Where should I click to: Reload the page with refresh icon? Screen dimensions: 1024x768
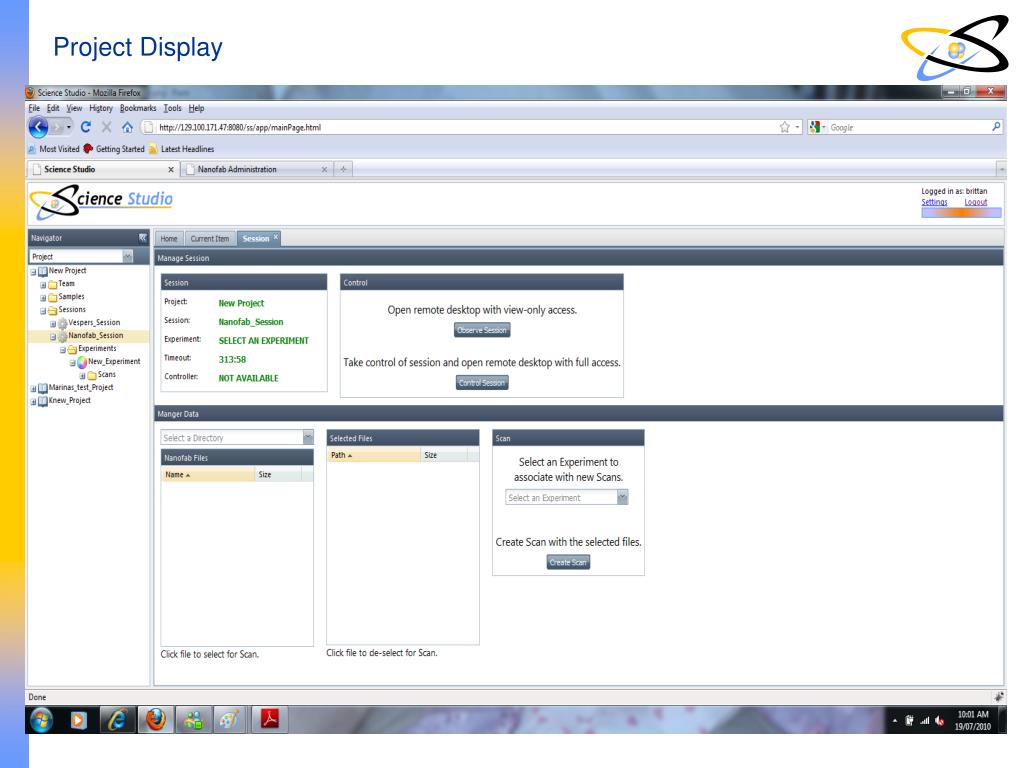(x=86, y=127)
